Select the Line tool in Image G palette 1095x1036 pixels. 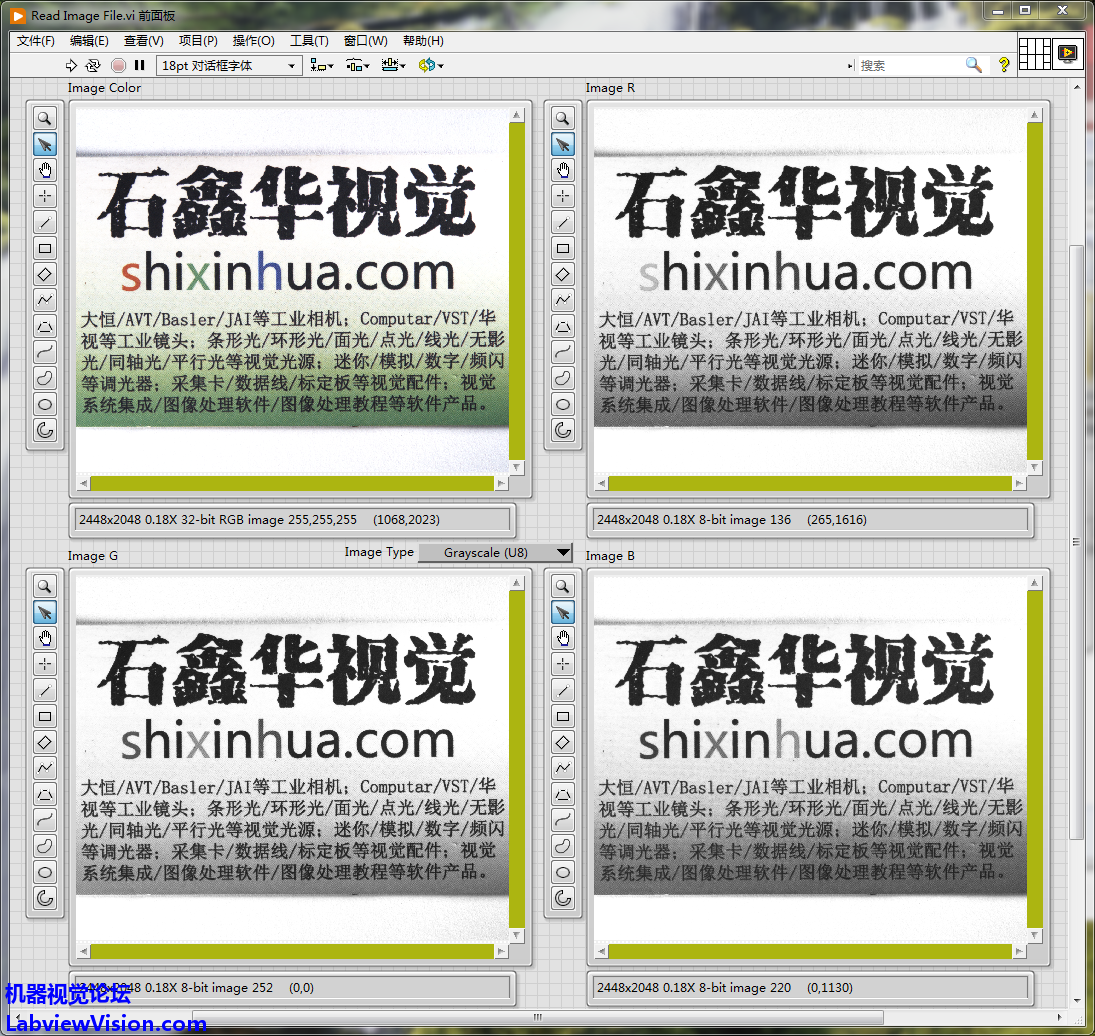point(45,690)
